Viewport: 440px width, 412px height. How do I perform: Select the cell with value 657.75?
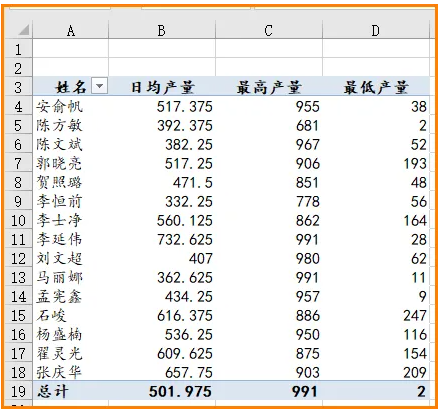162,372
